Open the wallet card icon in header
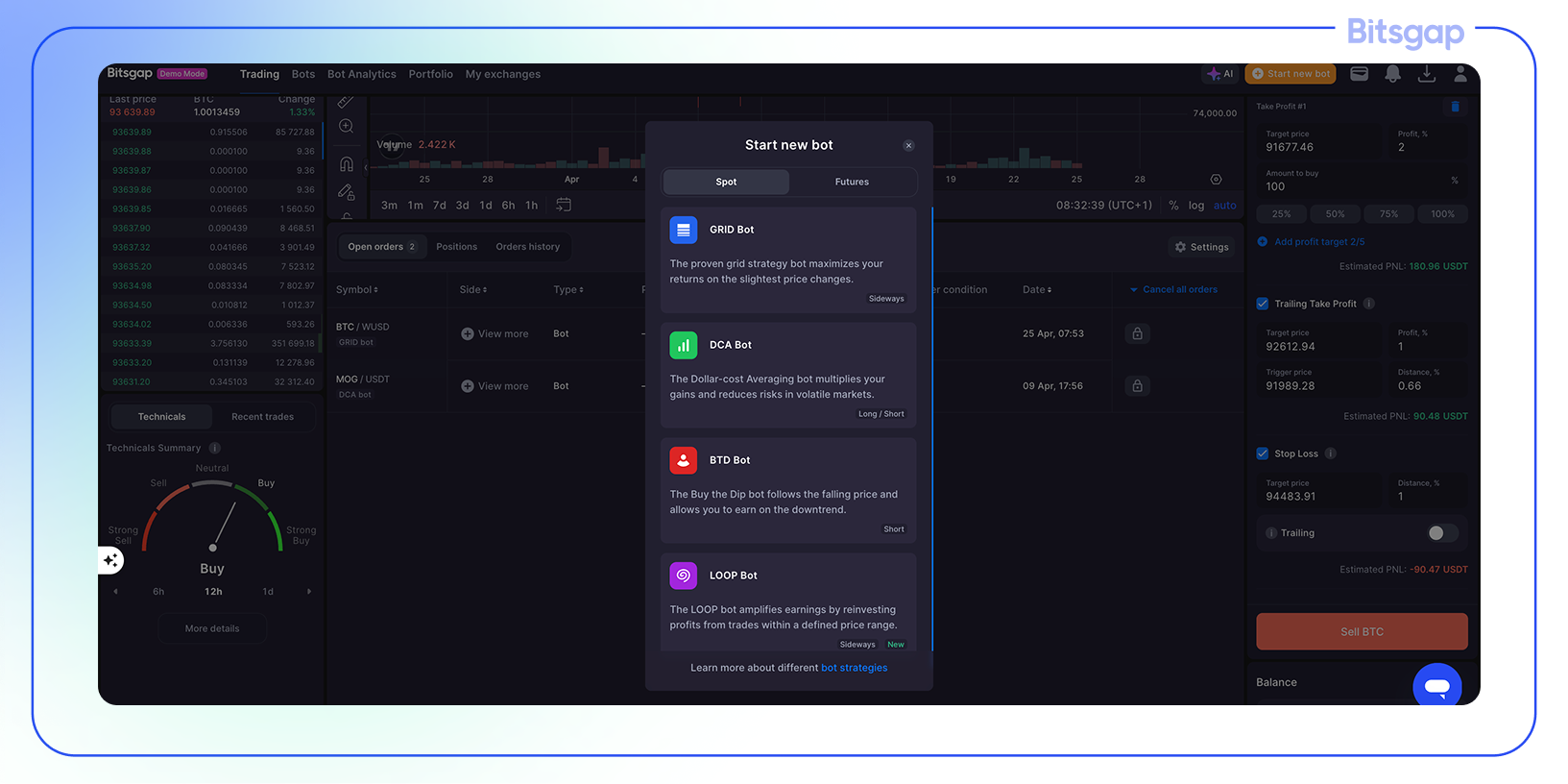This screenshot has height=784, width=1568. 1359,74
